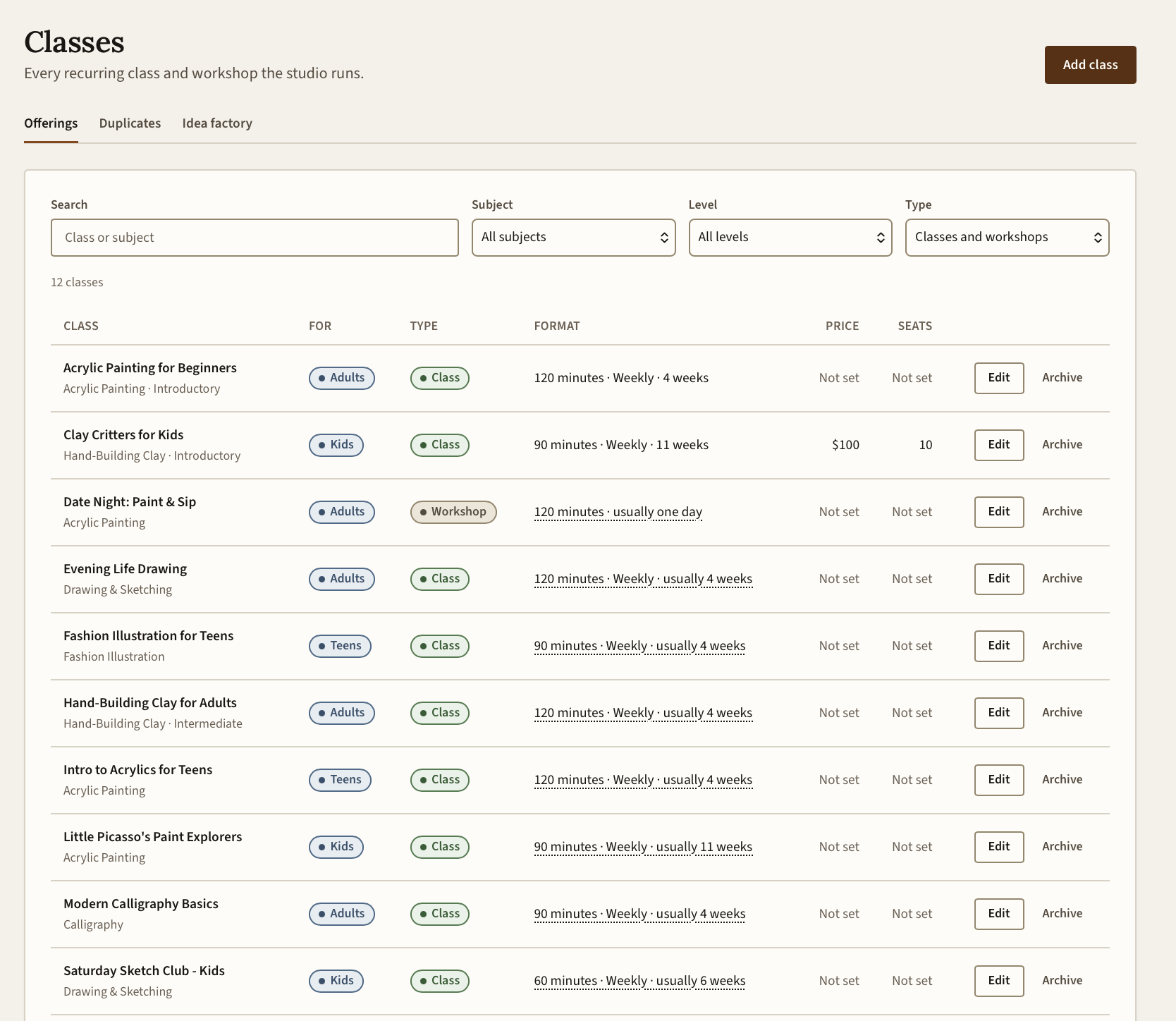Edit Modern Calligraphy Basics
The image size is (1176, 1021).
pyautogui.click(x=999, y=914)
